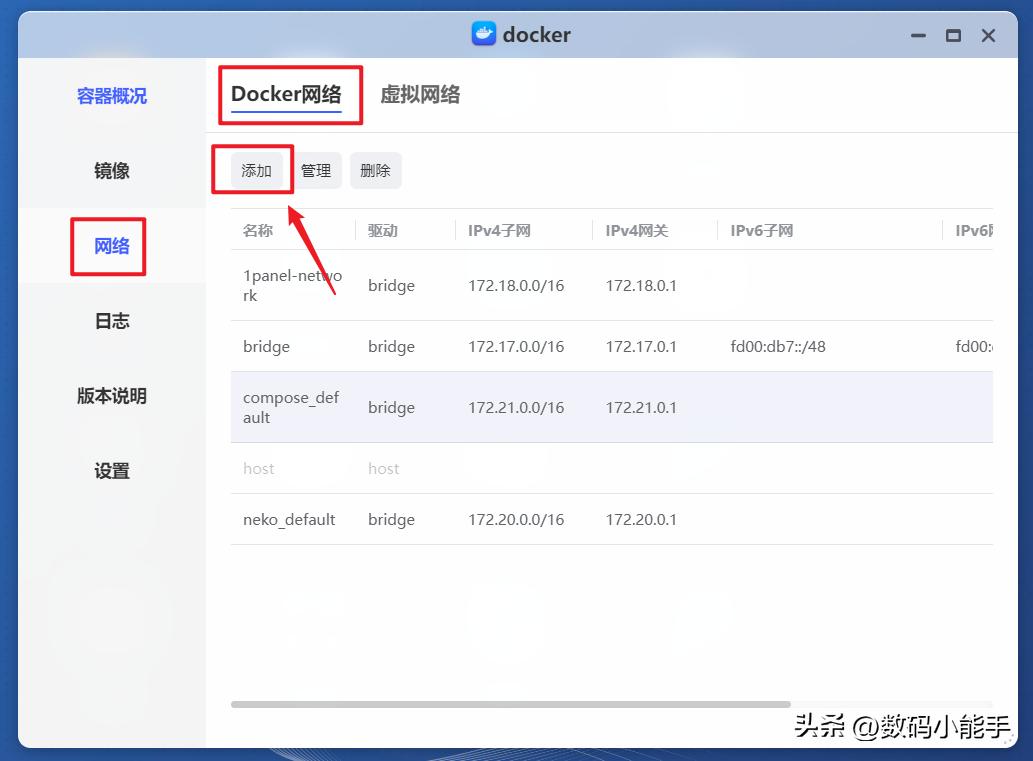This screenshot has height=761, width=1033.
Task: Click the docker whale icon in title bar
Action: [484, 34]
